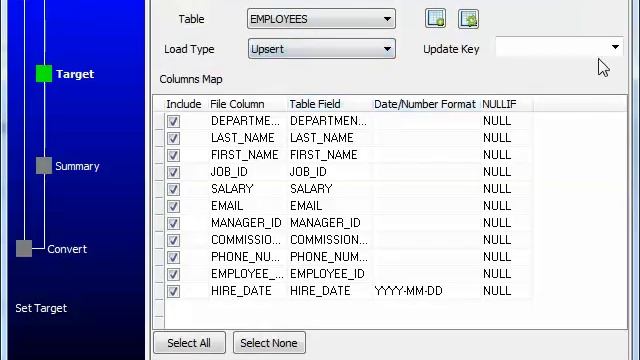Go to the Convert wizard step
Image resolution: width=640 pixels, height=360 pixels.
click(x=67, y=249)
